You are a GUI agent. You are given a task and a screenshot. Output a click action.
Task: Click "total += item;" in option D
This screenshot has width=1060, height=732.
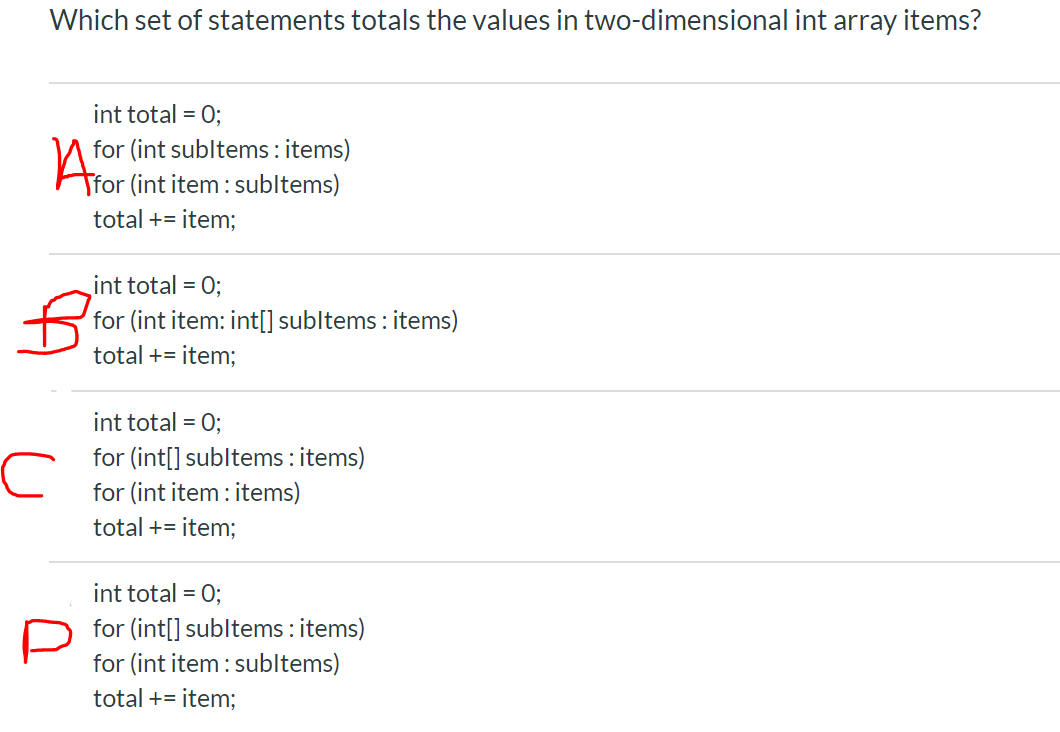[x=164, y=699]
